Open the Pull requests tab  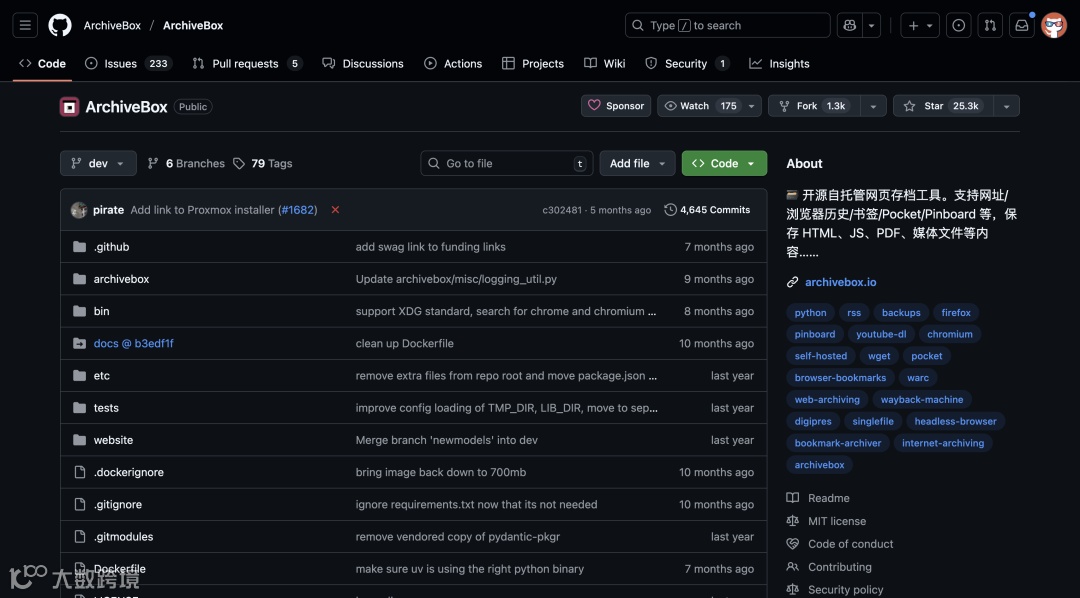click(x=247, y=63)
